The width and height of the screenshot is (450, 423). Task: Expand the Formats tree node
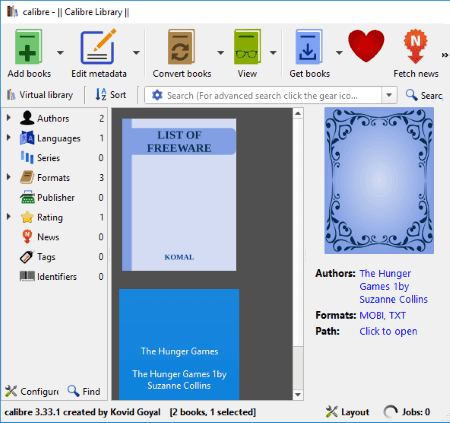pyautogui.click(x=9, y=177)
